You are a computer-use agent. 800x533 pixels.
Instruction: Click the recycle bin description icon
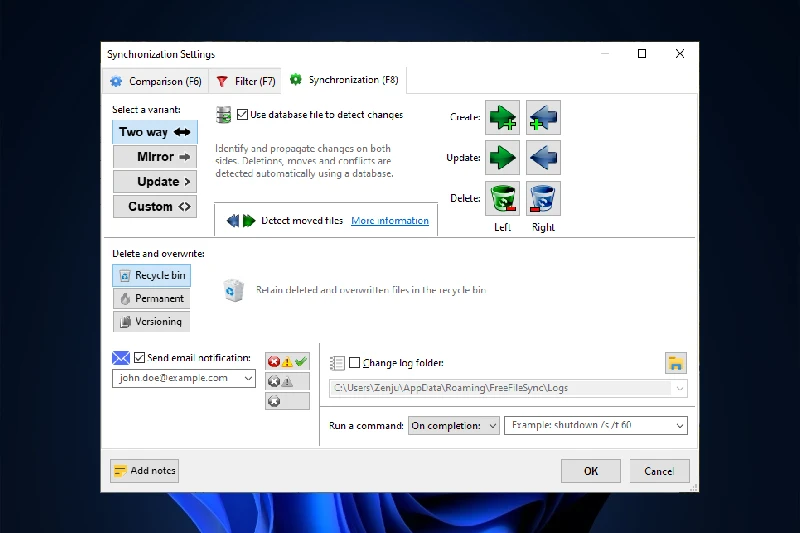click(234, 290)
